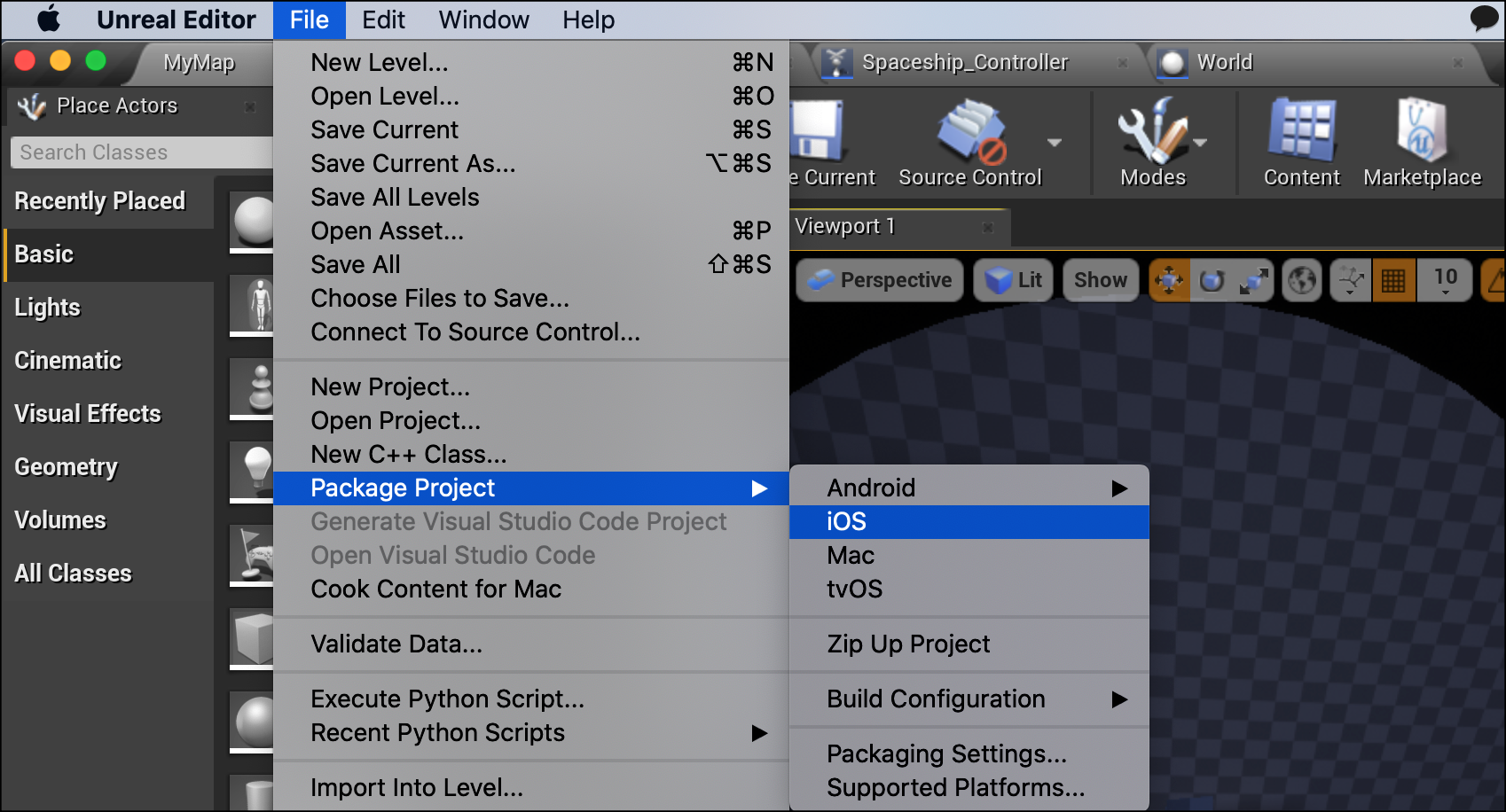This screenshot has width=1506, height=812.
Task: Open the Recently Placed category
Action: tap(107, 201)
